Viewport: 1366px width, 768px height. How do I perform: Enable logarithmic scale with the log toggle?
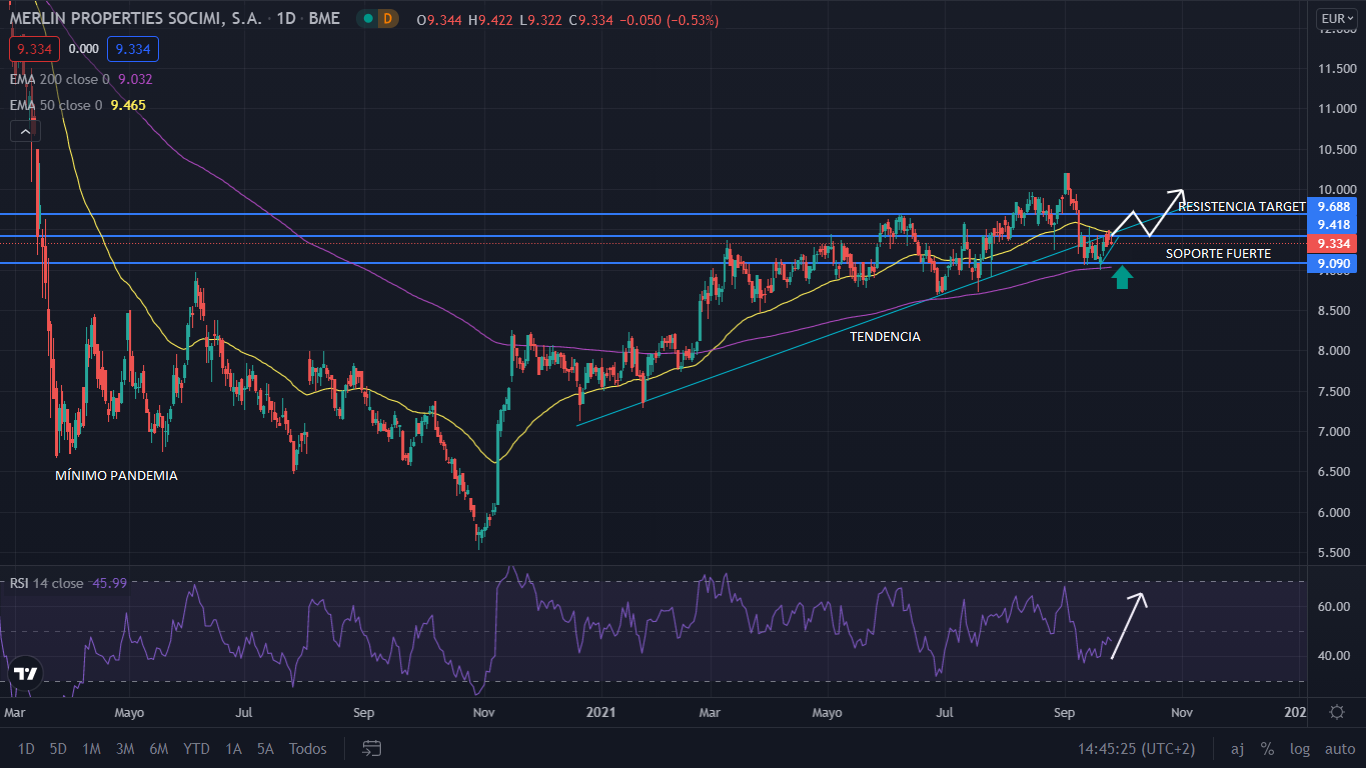[x=1299, y=748]
